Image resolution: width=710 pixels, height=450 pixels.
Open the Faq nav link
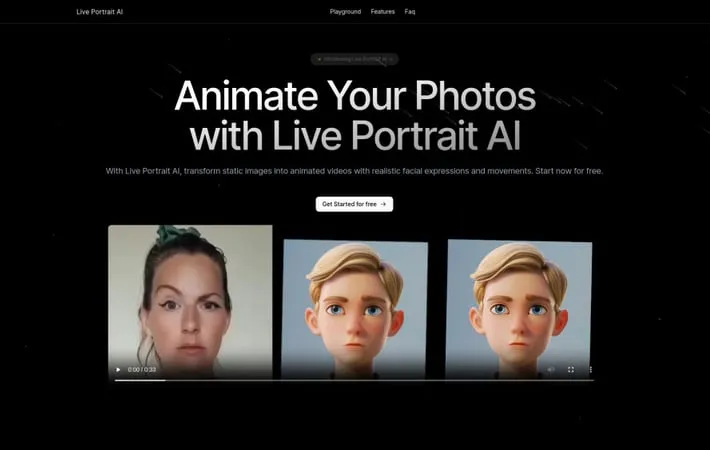pos(410,12)
